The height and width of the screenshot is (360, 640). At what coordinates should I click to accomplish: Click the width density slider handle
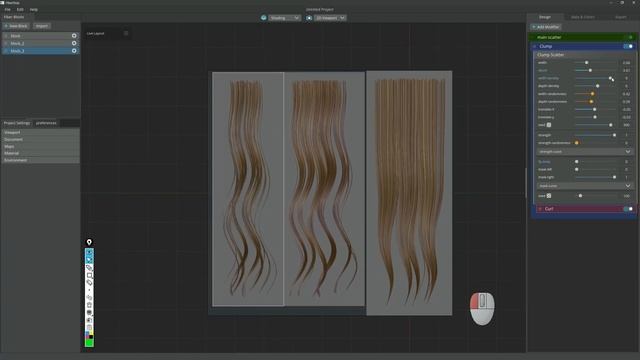[610, 78]
